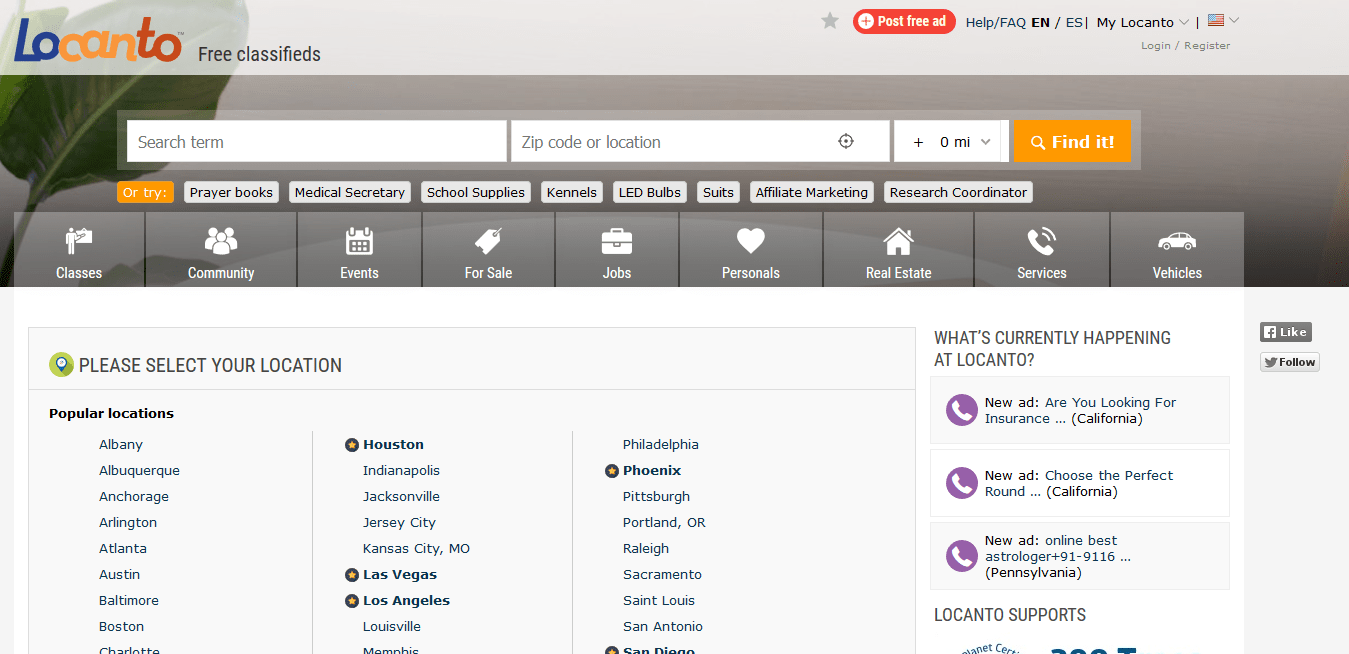Screen dimensions: 1349x654
Task: Click the Facebook Like button
Action: click(x=1285, y=332)
